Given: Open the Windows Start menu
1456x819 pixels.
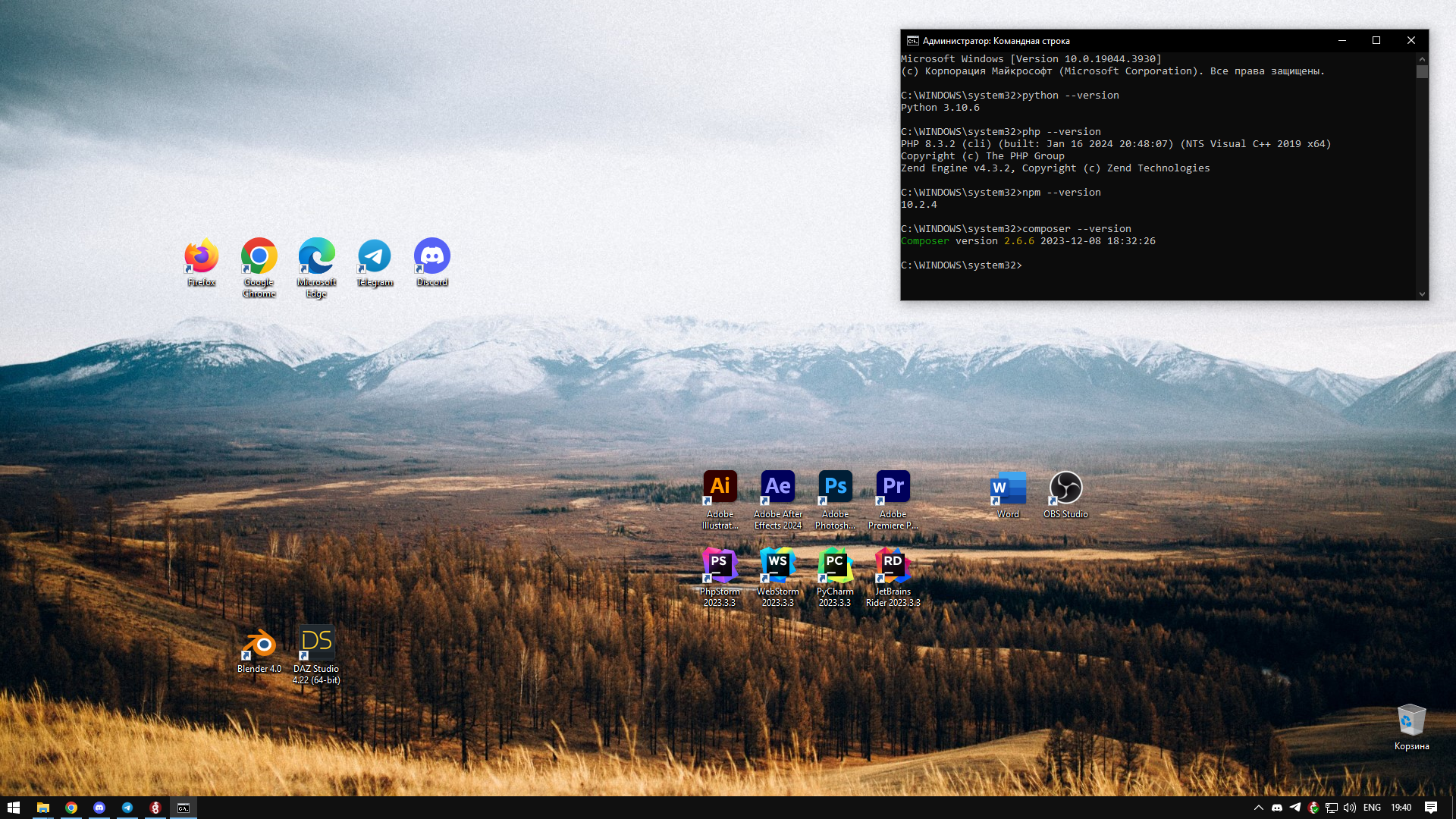Looking at the screenshot, I should [14, 808].
